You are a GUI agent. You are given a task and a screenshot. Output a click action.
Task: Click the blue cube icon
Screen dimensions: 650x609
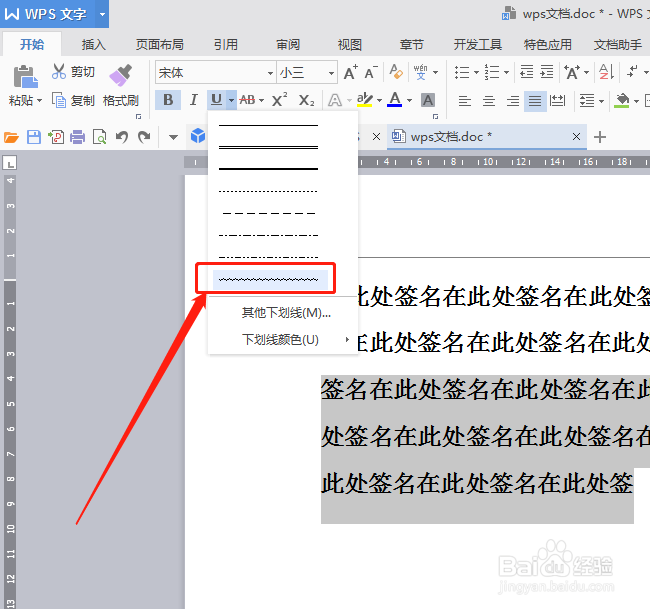[x=198, y=136]
